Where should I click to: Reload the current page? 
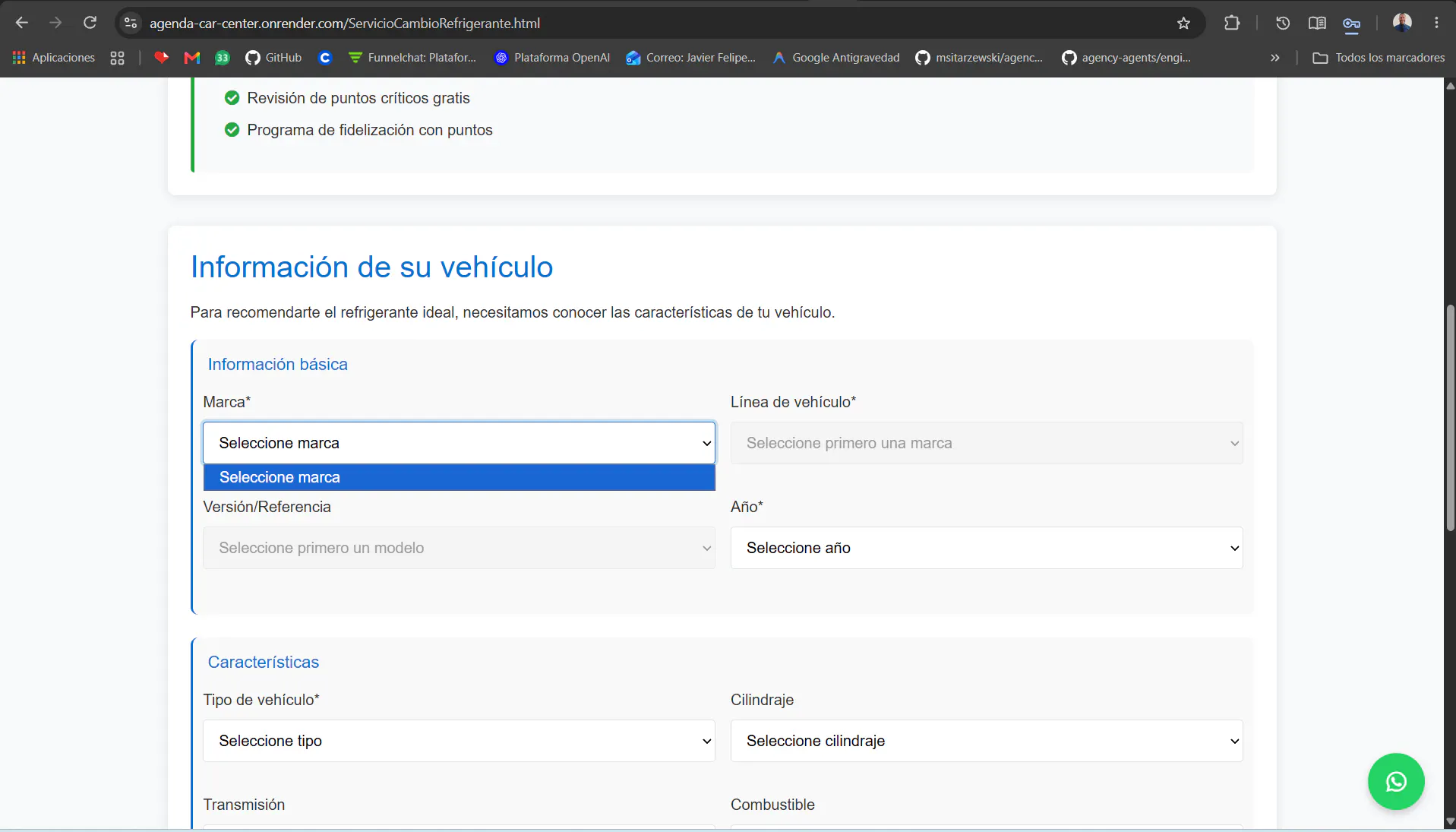click(x=90, y=23)
